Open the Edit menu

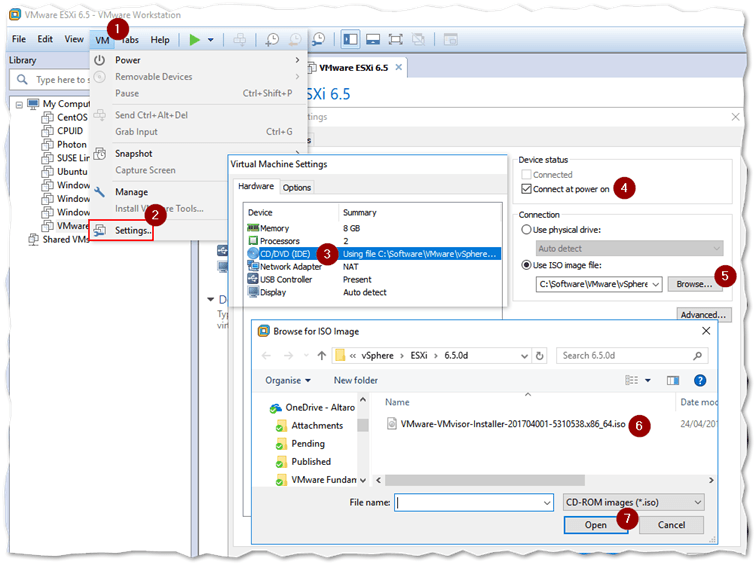point(45,39)
